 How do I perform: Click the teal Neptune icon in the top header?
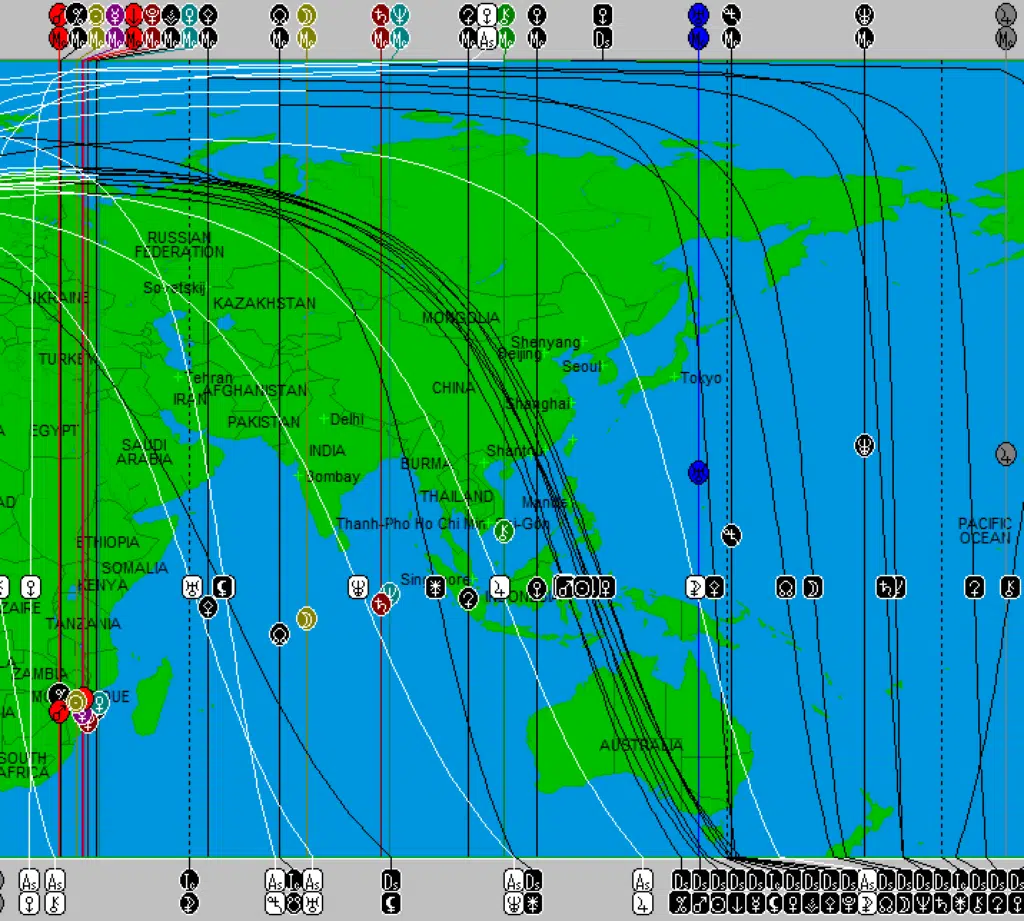(x=400, y=15)
